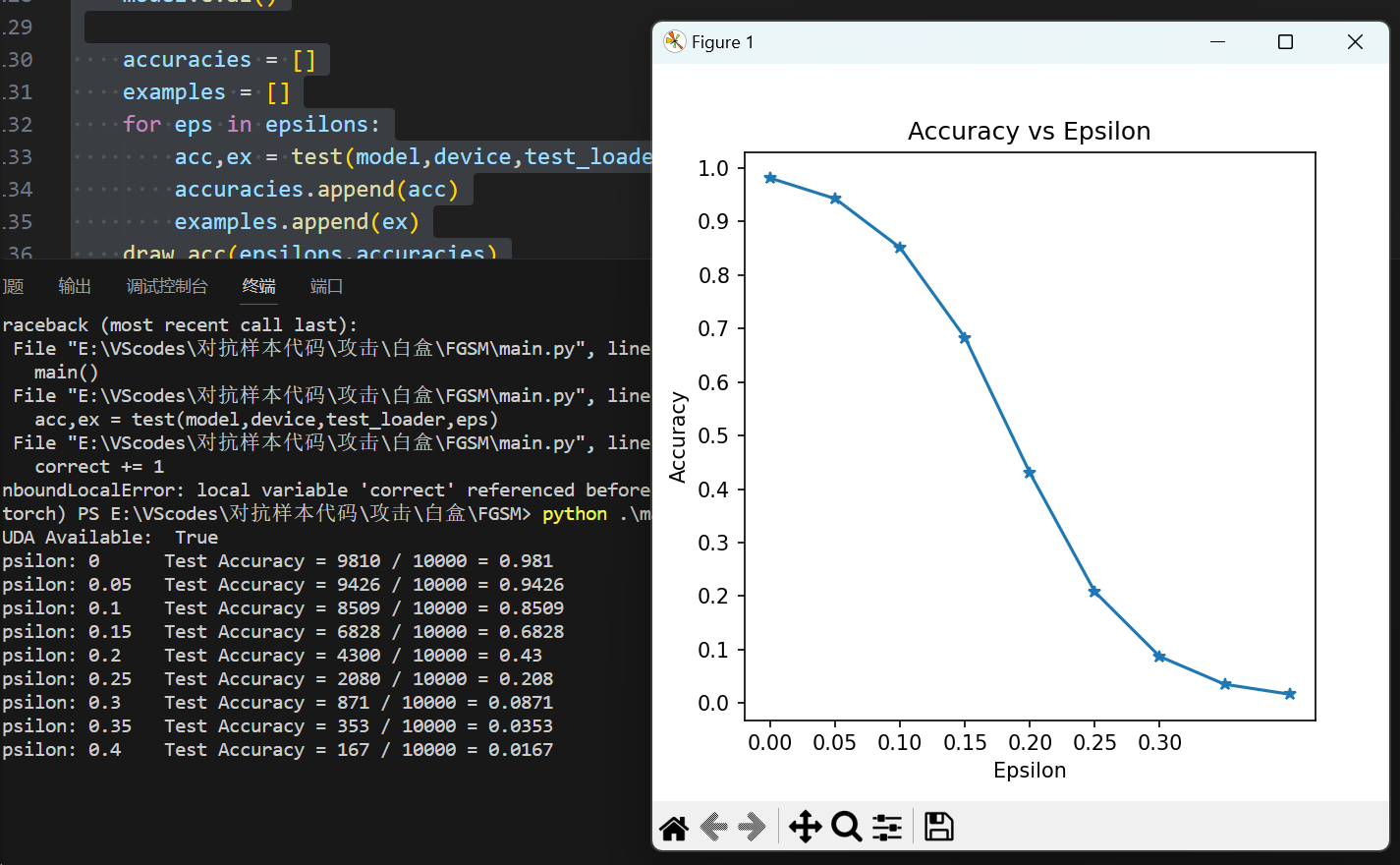
Task: Click the 'main()' traceback line
Action: [x=67, y=373]
